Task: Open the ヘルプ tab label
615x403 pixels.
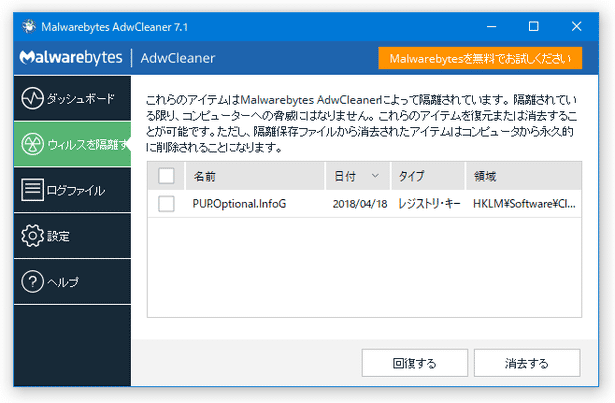Action: tap(62, 282)
